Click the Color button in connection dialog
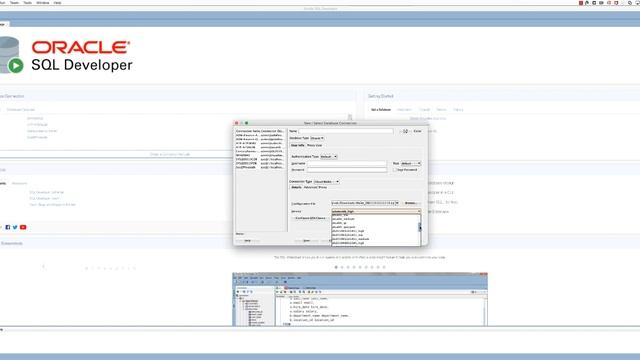 point(417,131)
